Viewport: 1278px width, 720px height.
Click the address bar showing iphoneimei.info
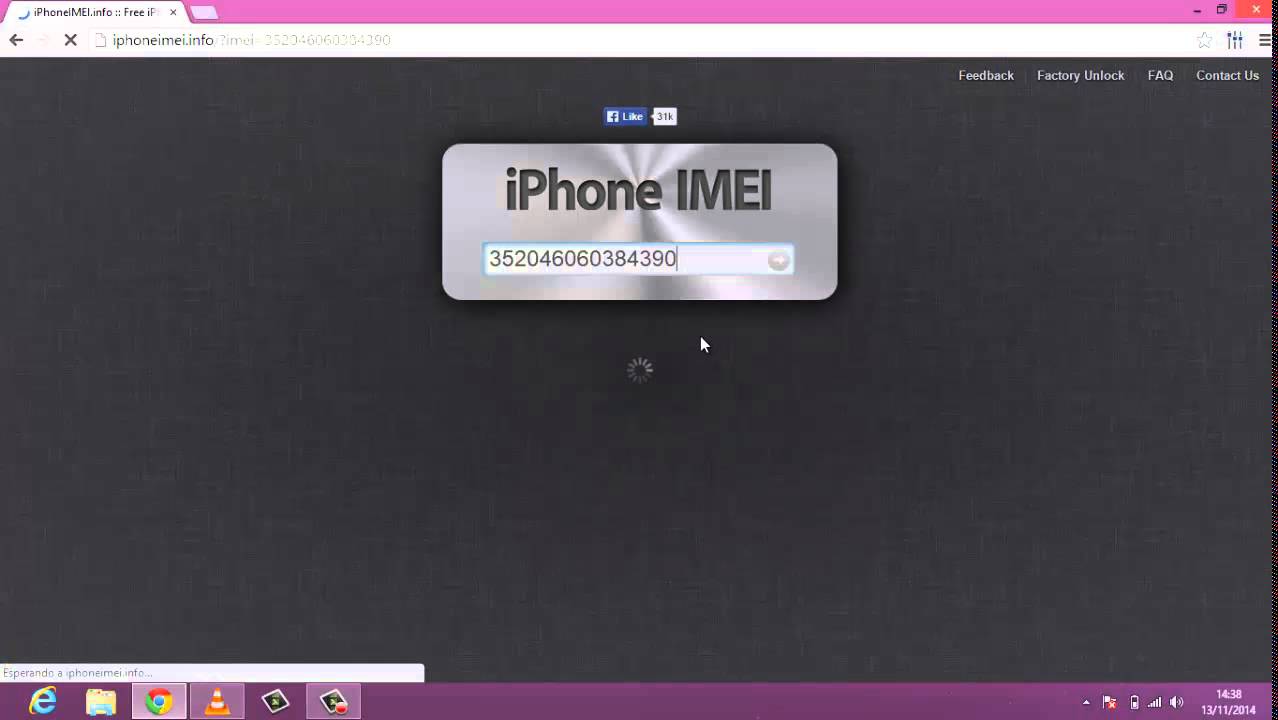pos(640,40)
